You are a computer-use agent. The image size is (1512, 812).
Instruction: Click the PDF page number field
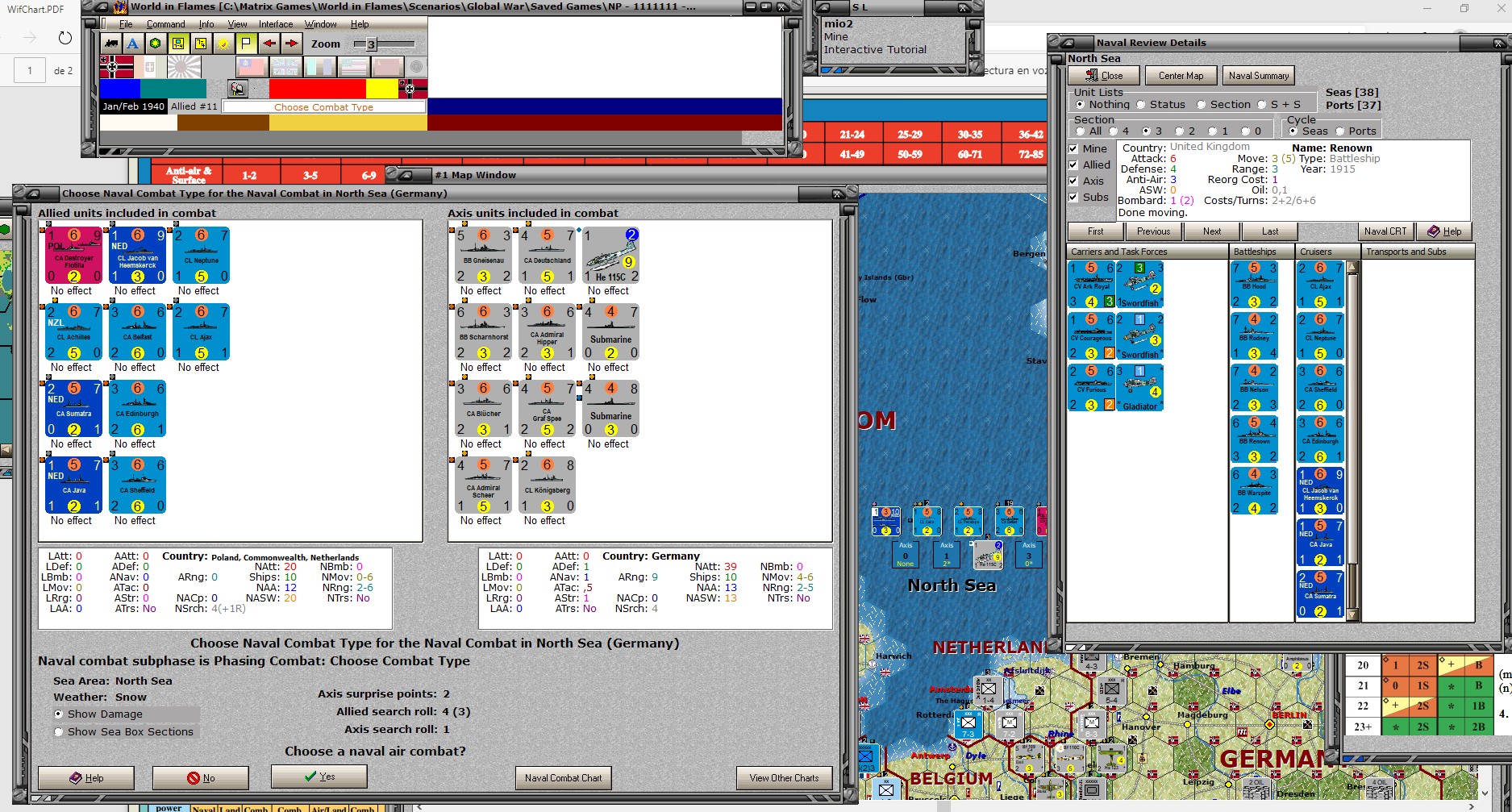point(30,70)
